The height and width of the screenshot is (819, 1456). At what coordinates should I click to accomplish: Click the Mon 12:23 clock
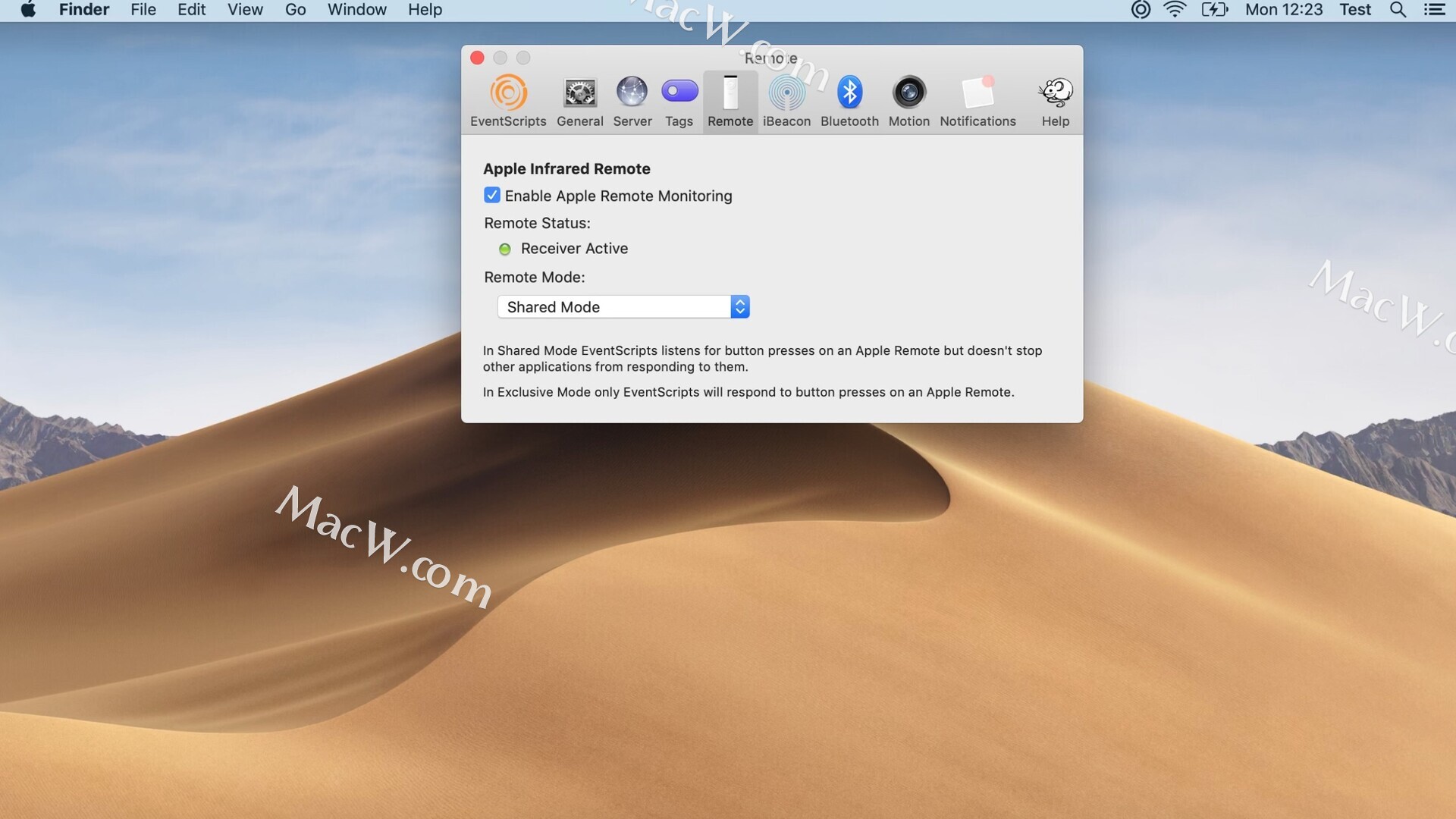pyautogui.click(x=1284, y=10)
